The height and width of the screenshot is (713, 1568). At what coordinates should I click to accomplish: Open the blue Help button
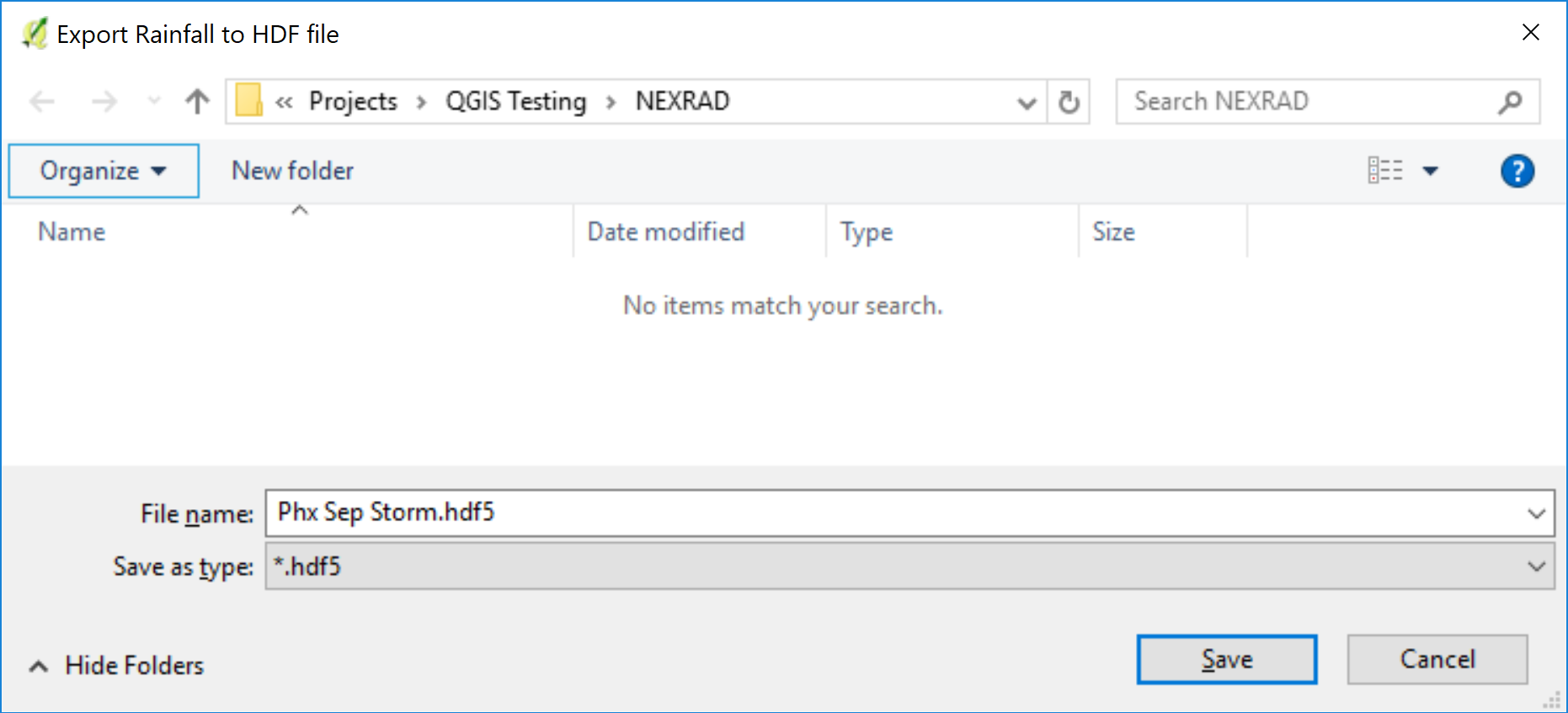pyautogui.click(x=1517, y=171)
